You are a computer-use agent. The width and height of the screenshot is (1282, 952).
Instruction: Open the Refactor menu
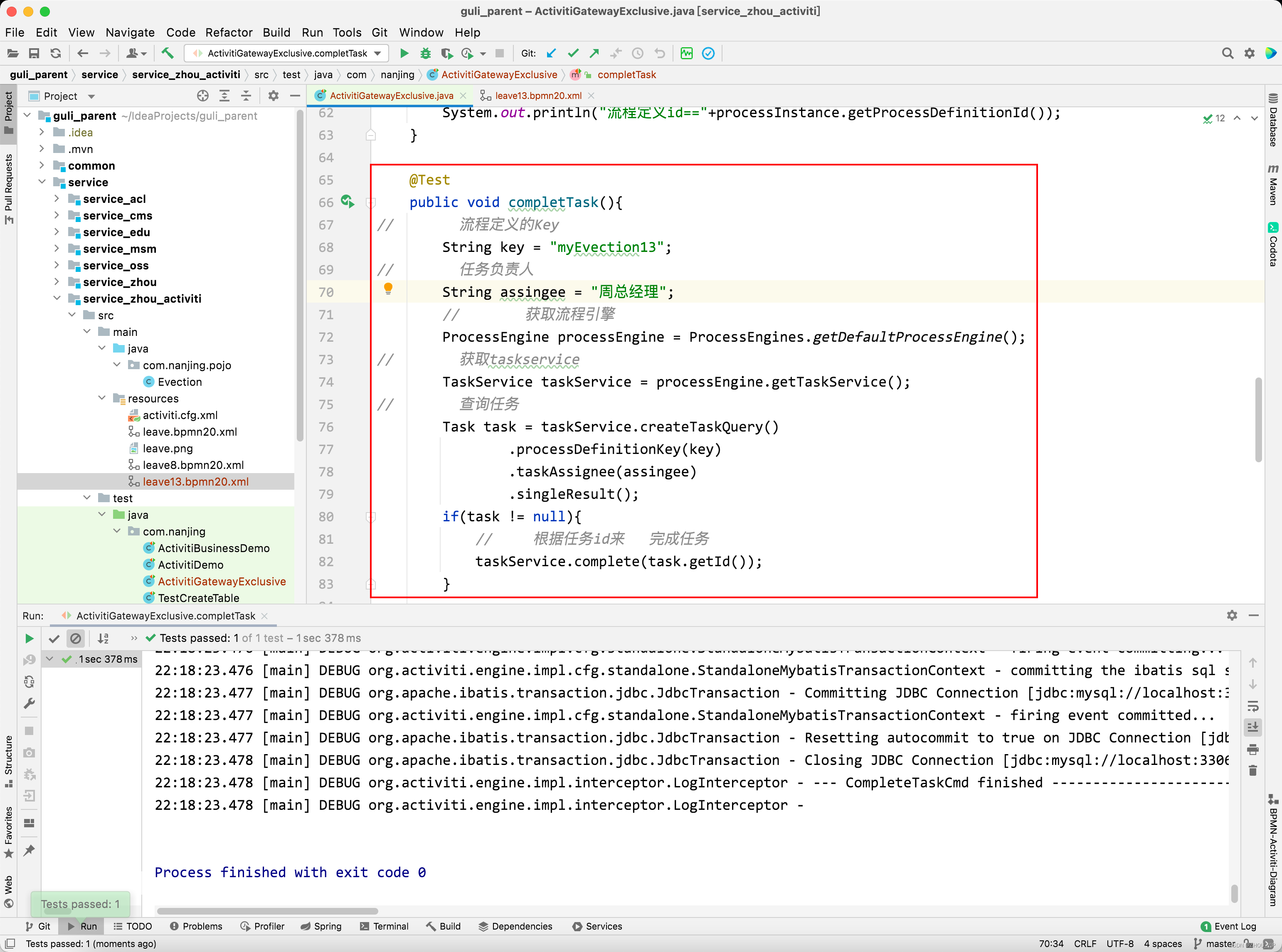pos(229,32)
